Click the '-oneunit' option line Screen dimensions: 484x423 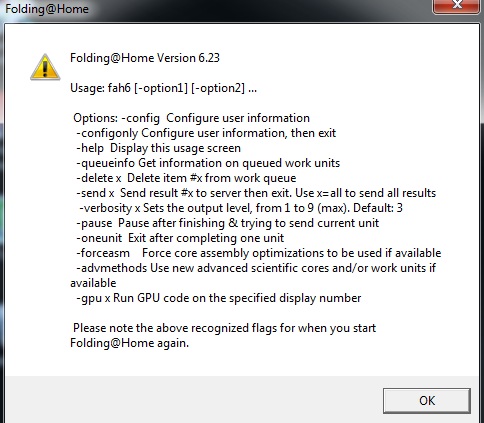180,238
